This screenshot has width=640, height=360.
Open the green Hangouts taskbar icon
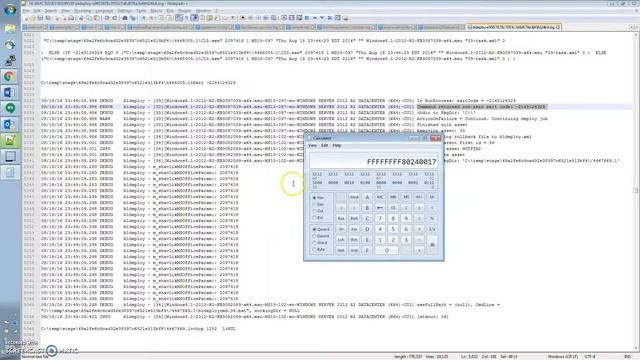point(10,108)
